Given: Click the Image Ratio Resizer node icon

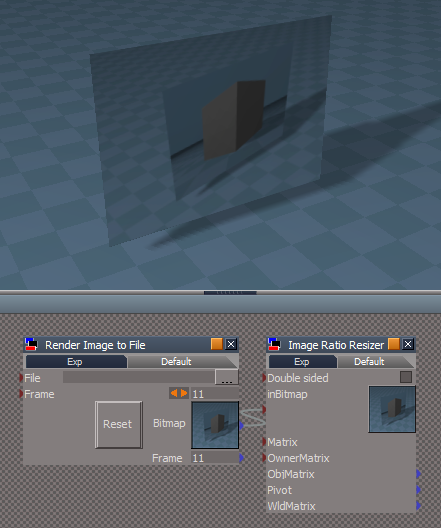Looking at the screenshot, I should point(274,344).
